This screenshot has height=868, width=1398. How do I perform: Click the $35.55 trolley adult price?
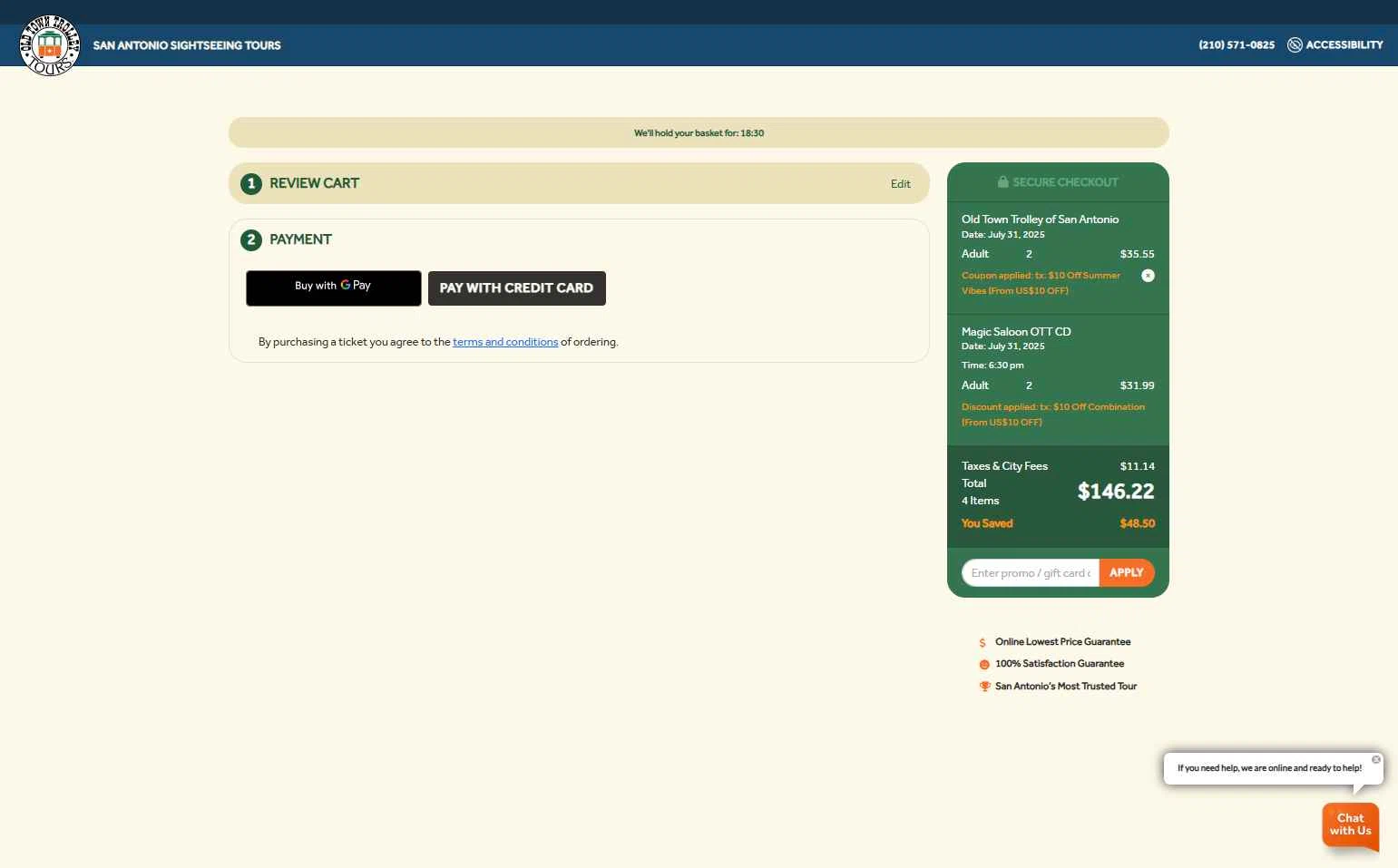coord(1137,254)
